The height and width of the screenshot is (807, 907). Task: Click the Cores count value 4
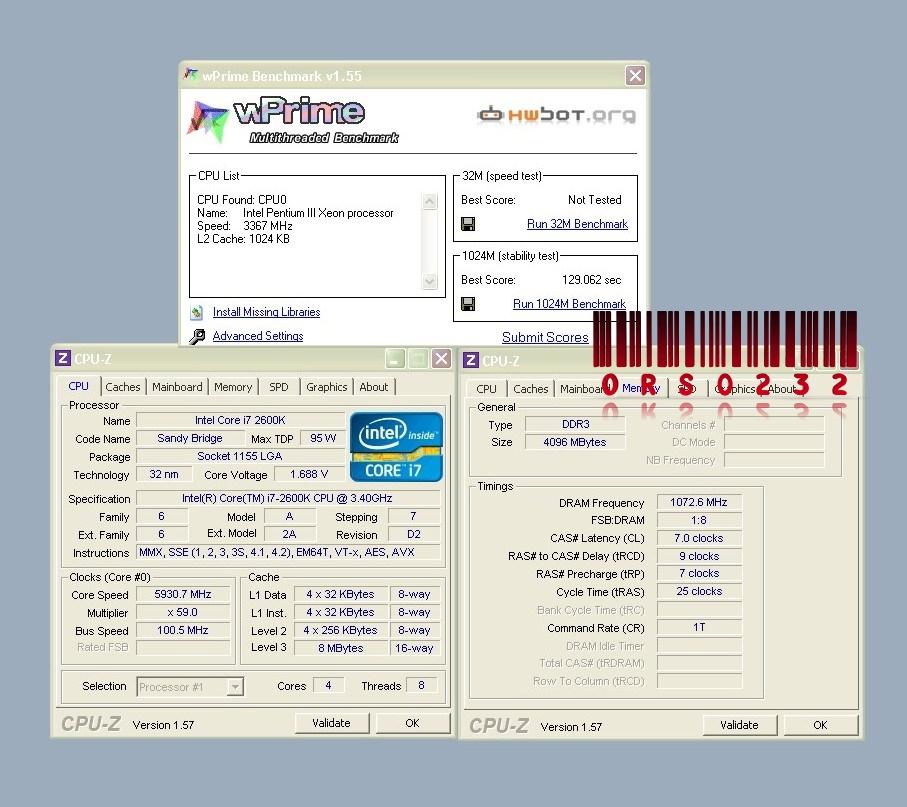tap(329, 686)
